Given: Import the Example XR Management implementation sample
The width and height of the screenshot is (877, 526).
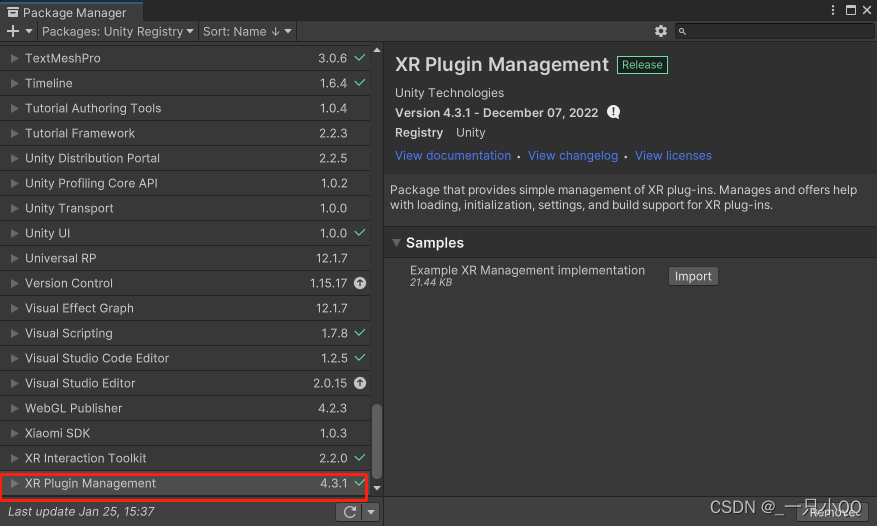Looking at the screenshot, I should coord(693,276).
